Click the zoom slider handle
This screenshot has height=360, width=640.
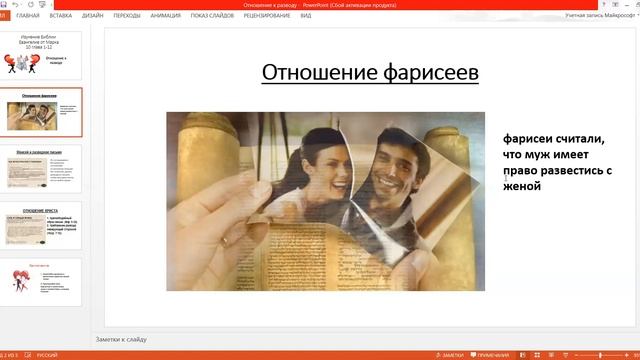[600, 356]
